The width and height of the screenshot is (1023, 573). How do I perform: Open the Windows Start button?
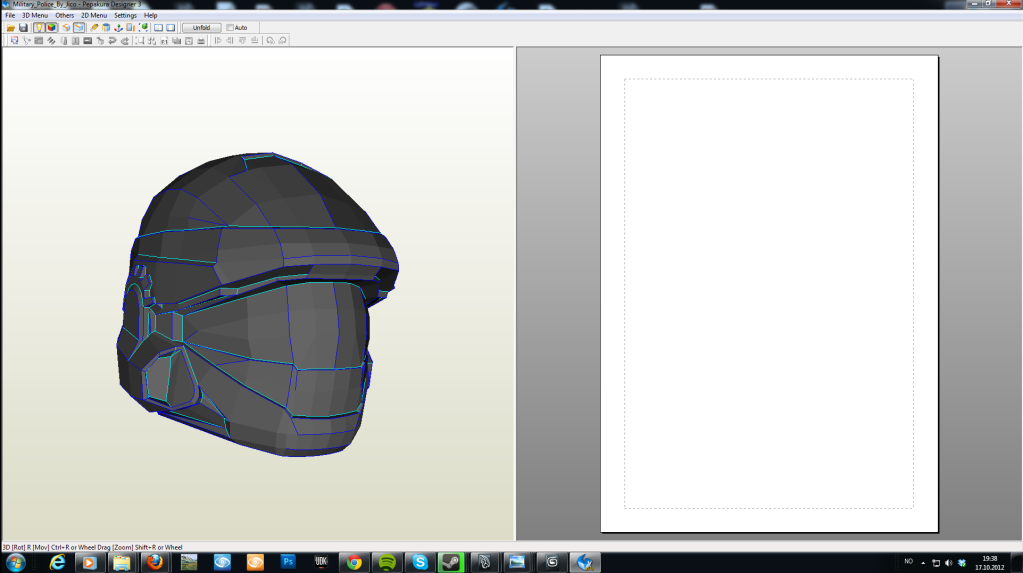[x=16, y=562]
